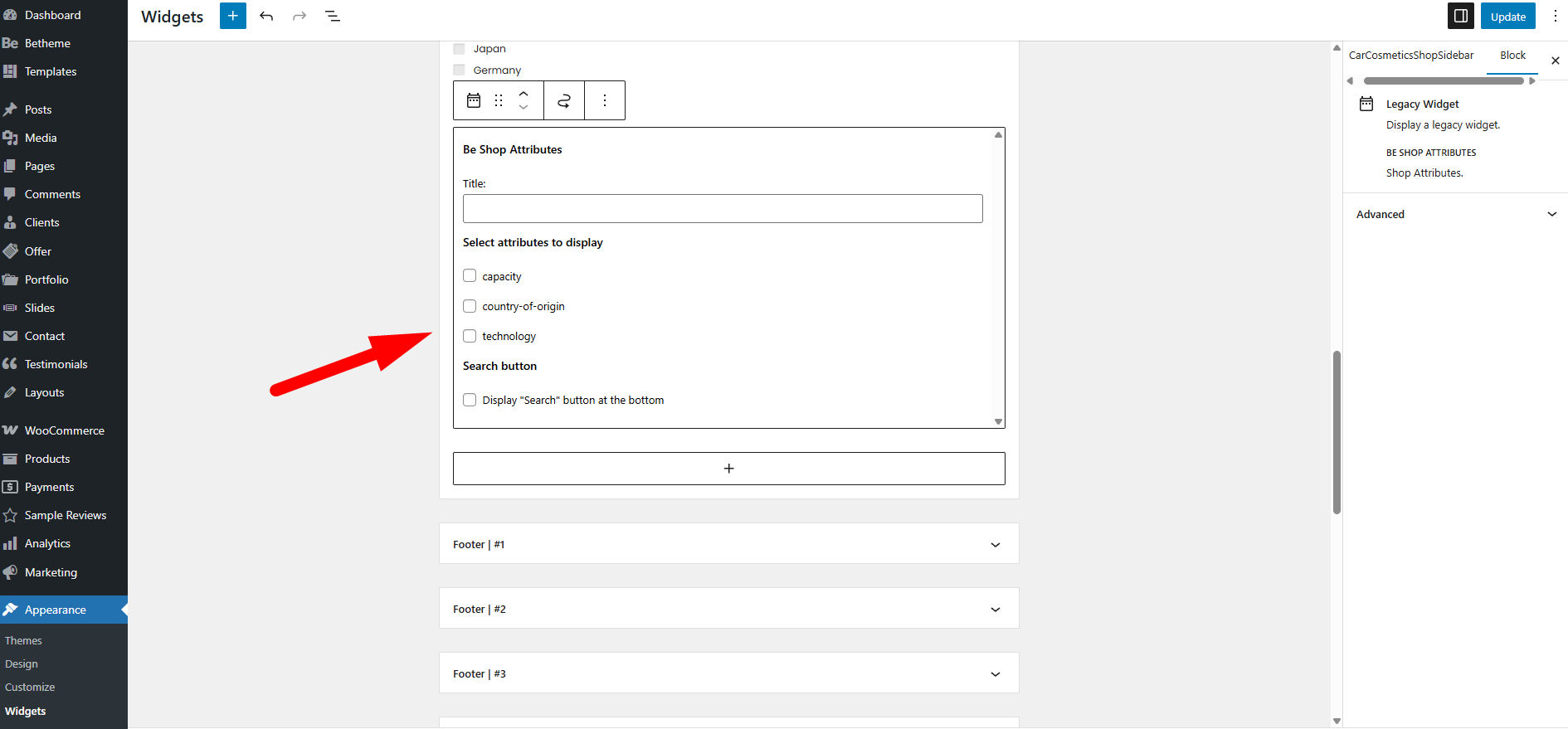This screenshot has height=729, width=1568.
Task: Switch to the CarCosmeticsShopSidebar tab
Action: pyautogui.click(x=1411, y=56)
